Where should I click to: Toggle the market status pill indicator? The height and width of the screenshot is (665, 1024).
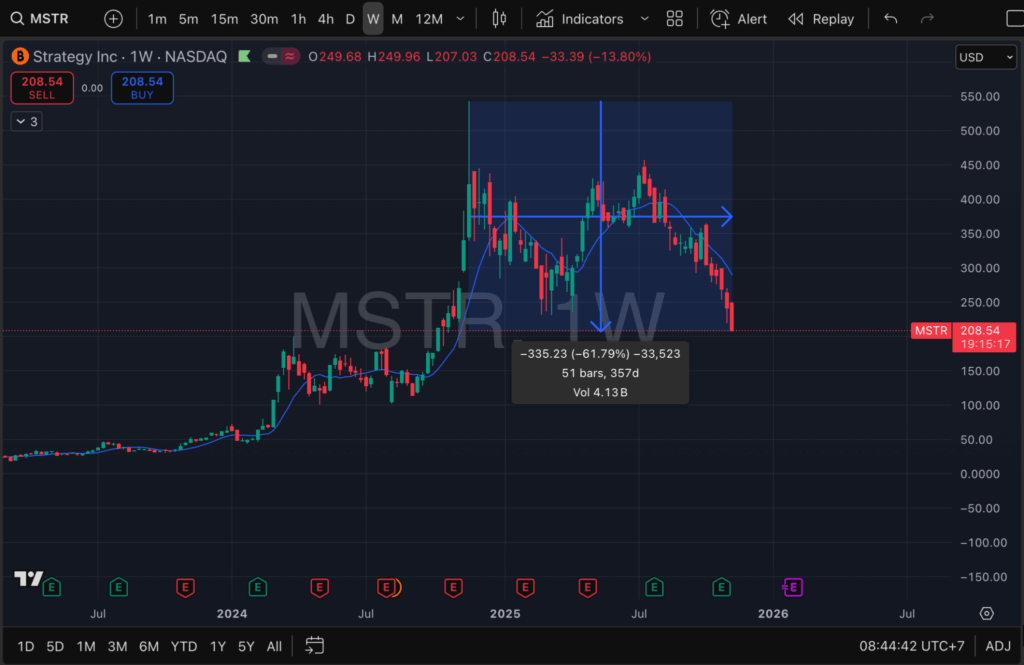(280, 57)
